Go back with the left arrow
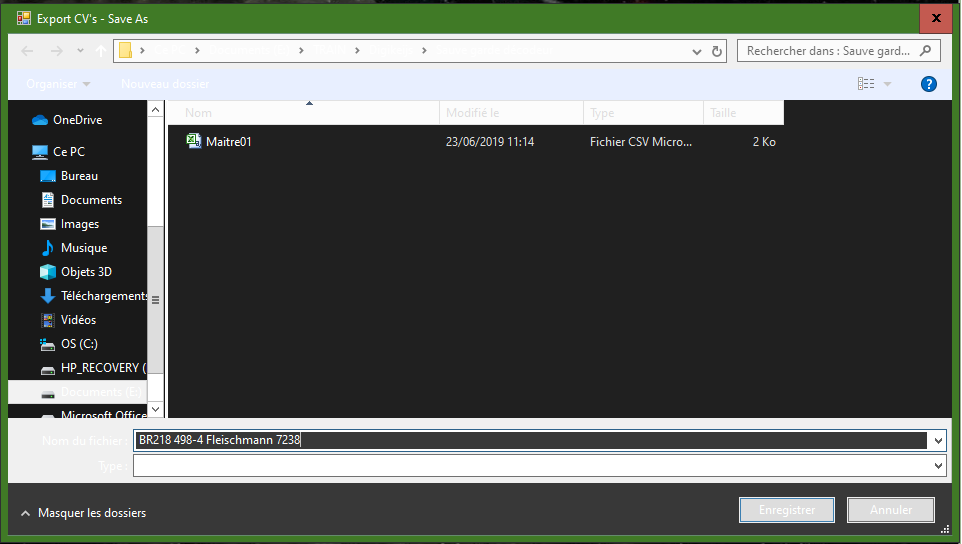The image size is (962, 544). (x=27, y=51)
